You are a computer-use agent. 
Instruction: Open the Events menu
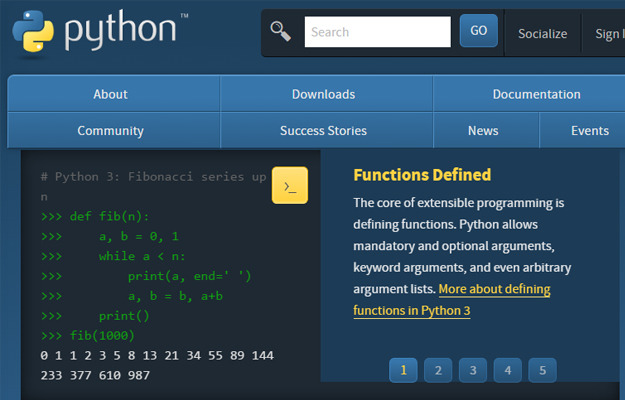pos(590,131)
